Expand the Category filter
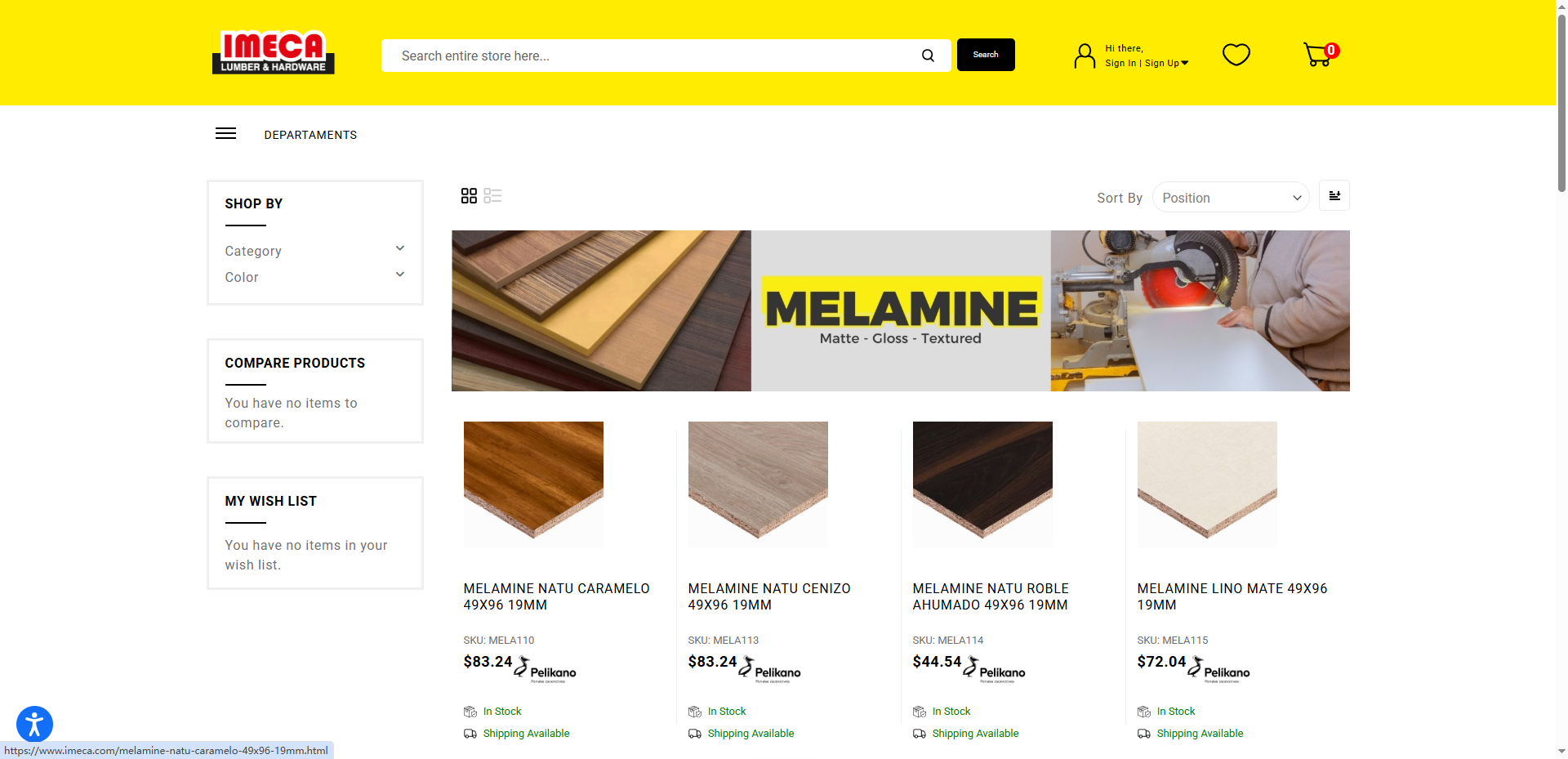This screenshot has height=759, width=1568. point(315,251)
